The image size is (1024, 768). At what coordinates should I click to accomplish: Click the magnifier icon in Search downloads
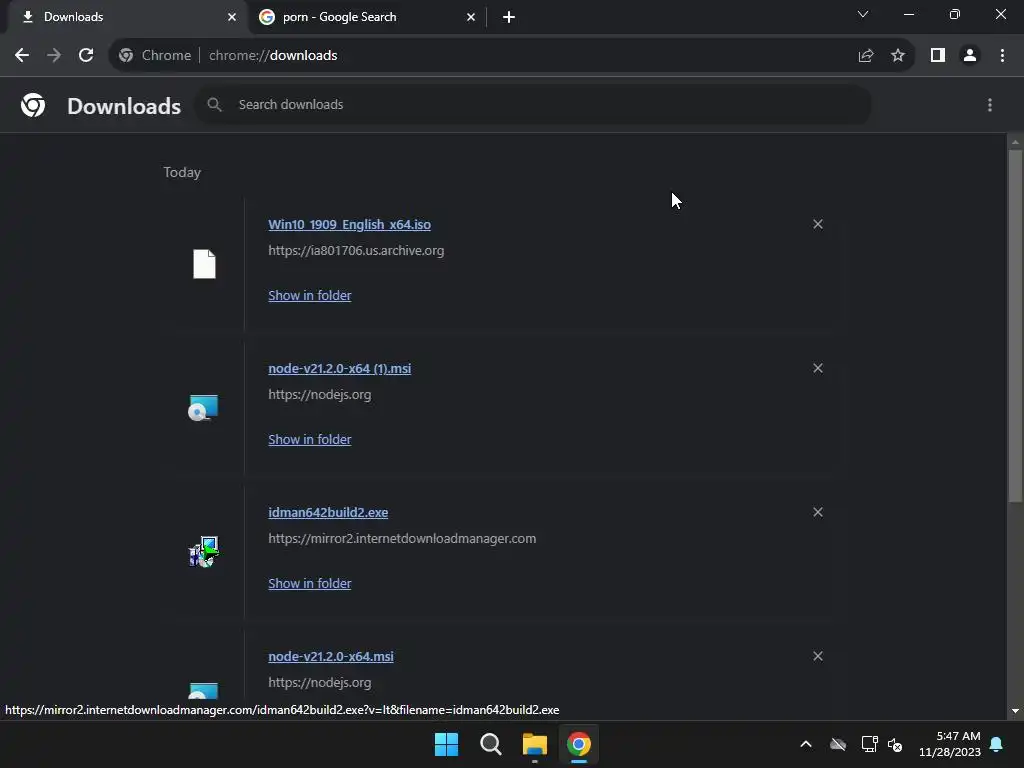214,104
